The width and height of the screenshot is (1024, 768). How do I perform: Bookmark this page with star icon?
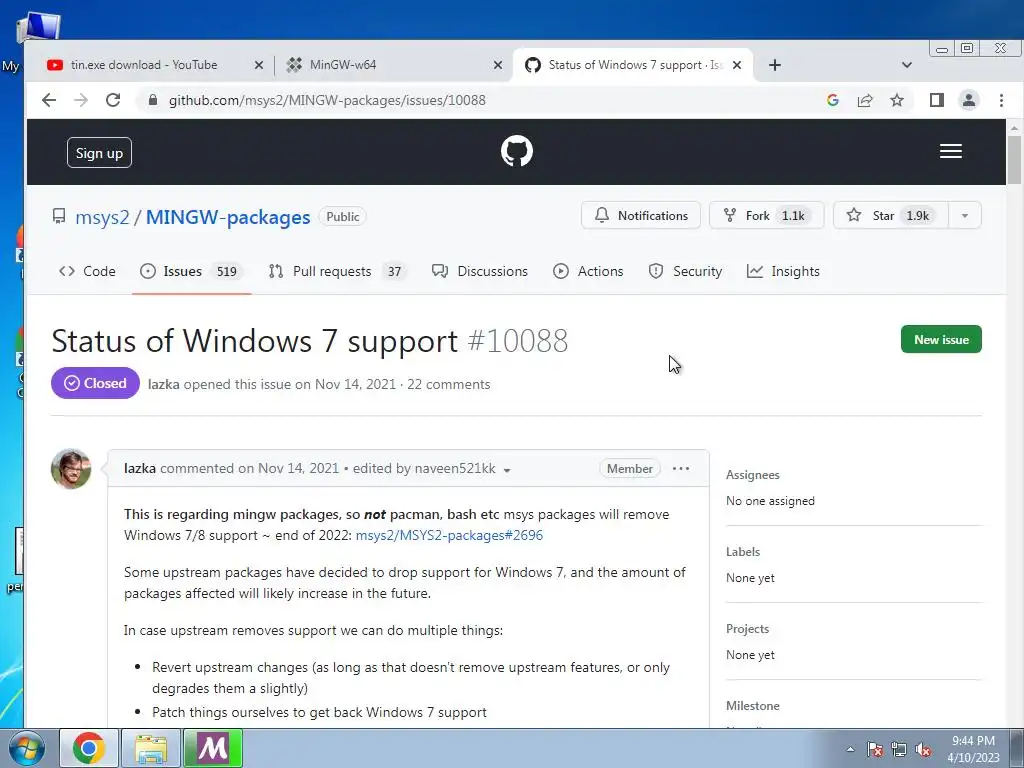tap(897, 100)
